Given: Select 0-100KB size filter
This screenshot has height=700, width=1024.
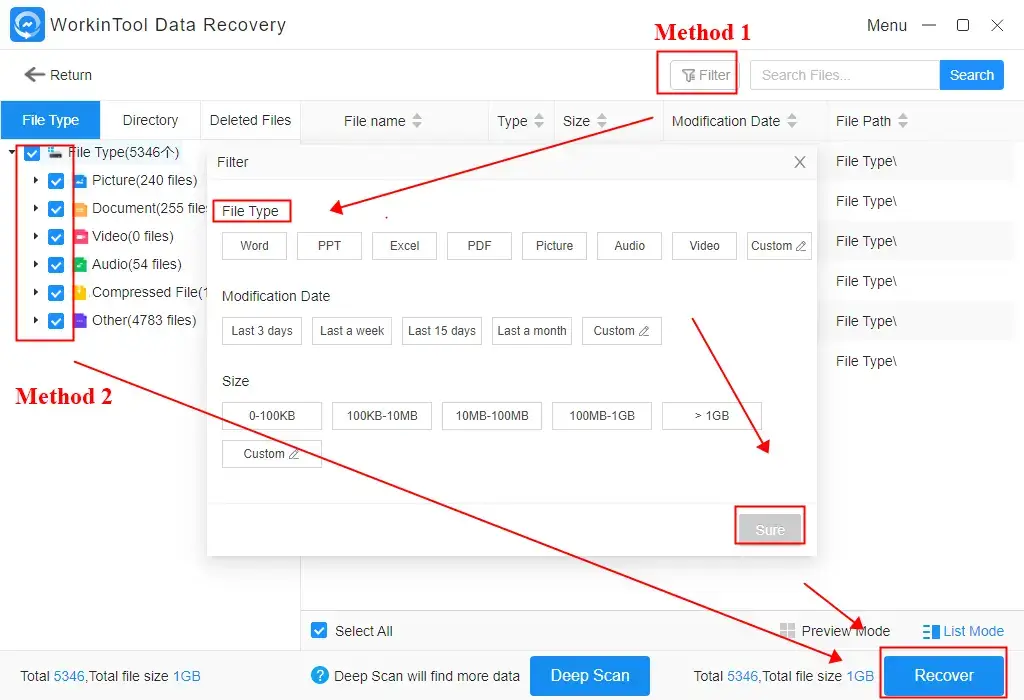Looking at the screenshot, I should (x=272, y=416).
